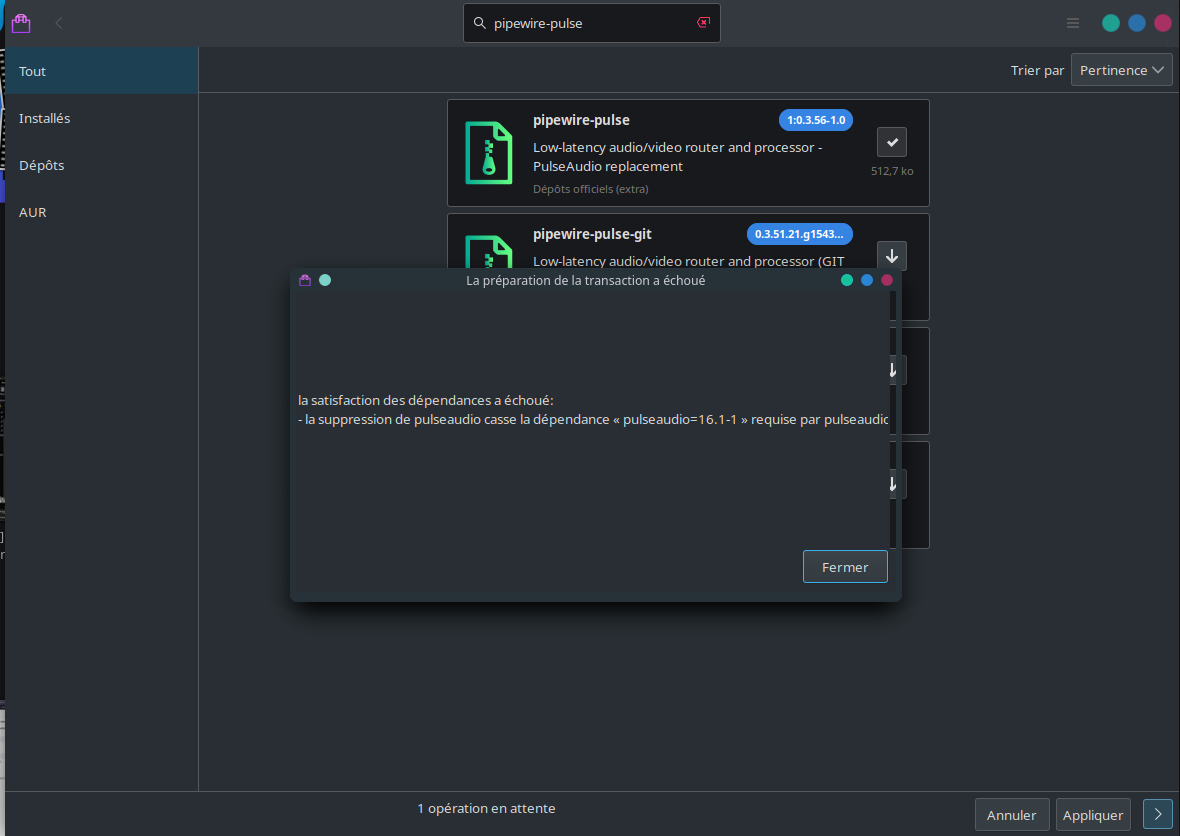Viewport: 1180px width, 836px height.
Task: Open the Pertinence sort dropdown
Action: pyautogui.click(x=1121, y=70)
